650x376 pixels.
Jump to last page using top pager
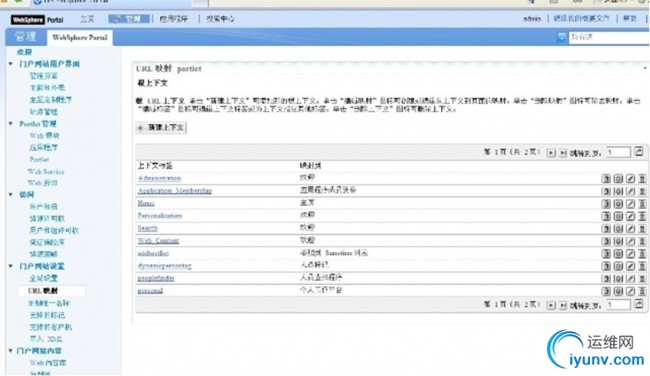click(563, 153)
